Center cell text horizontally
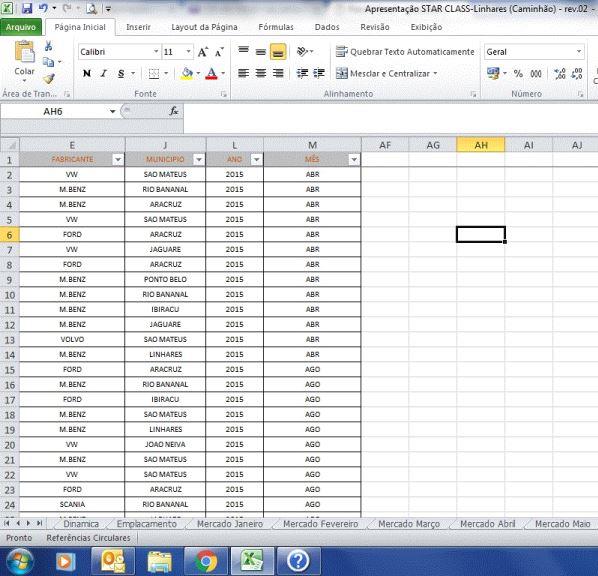This screenshot has width=598, height=576. pyautogui.click(x=261, y=73)
